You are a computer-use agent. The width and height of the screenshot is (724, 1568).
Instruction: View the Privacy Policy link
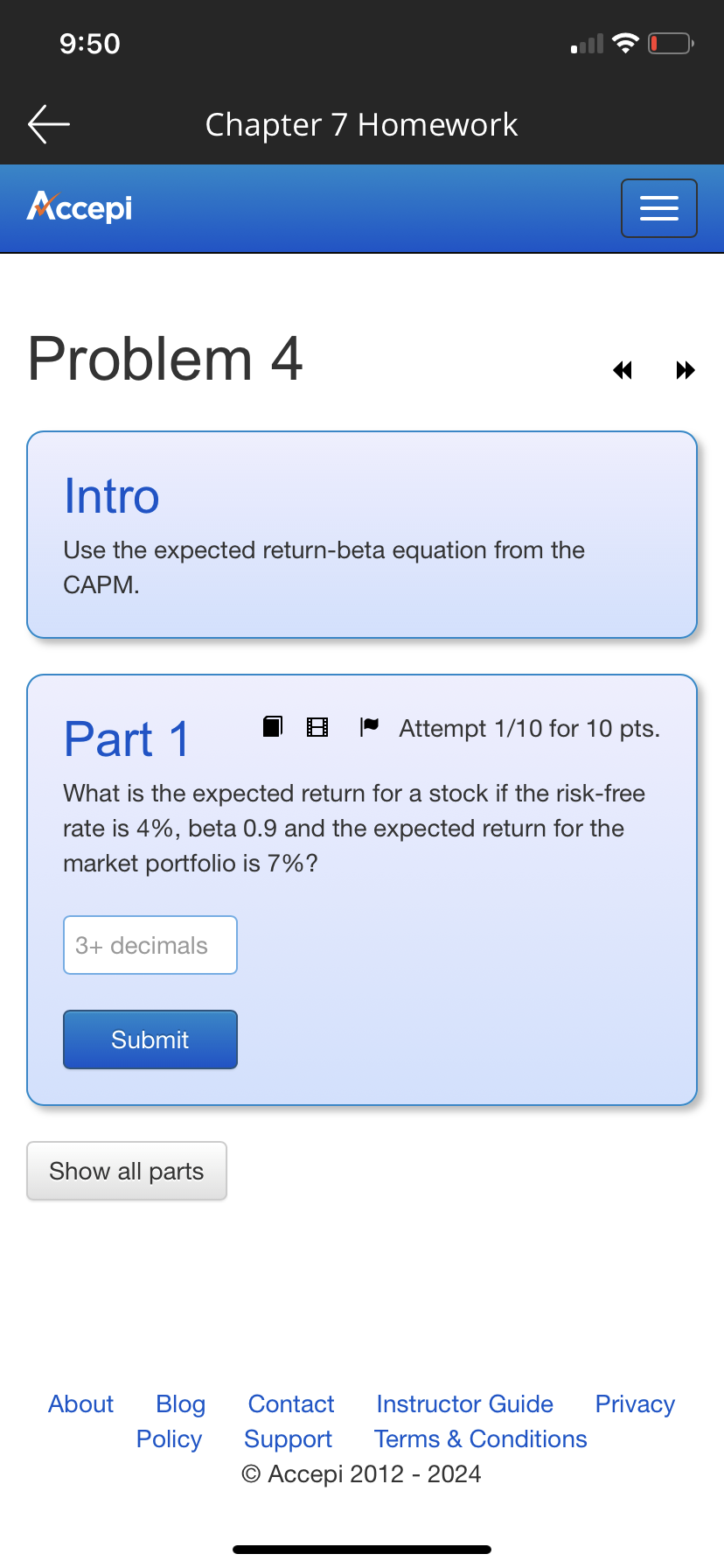(x=634, y=1403)
